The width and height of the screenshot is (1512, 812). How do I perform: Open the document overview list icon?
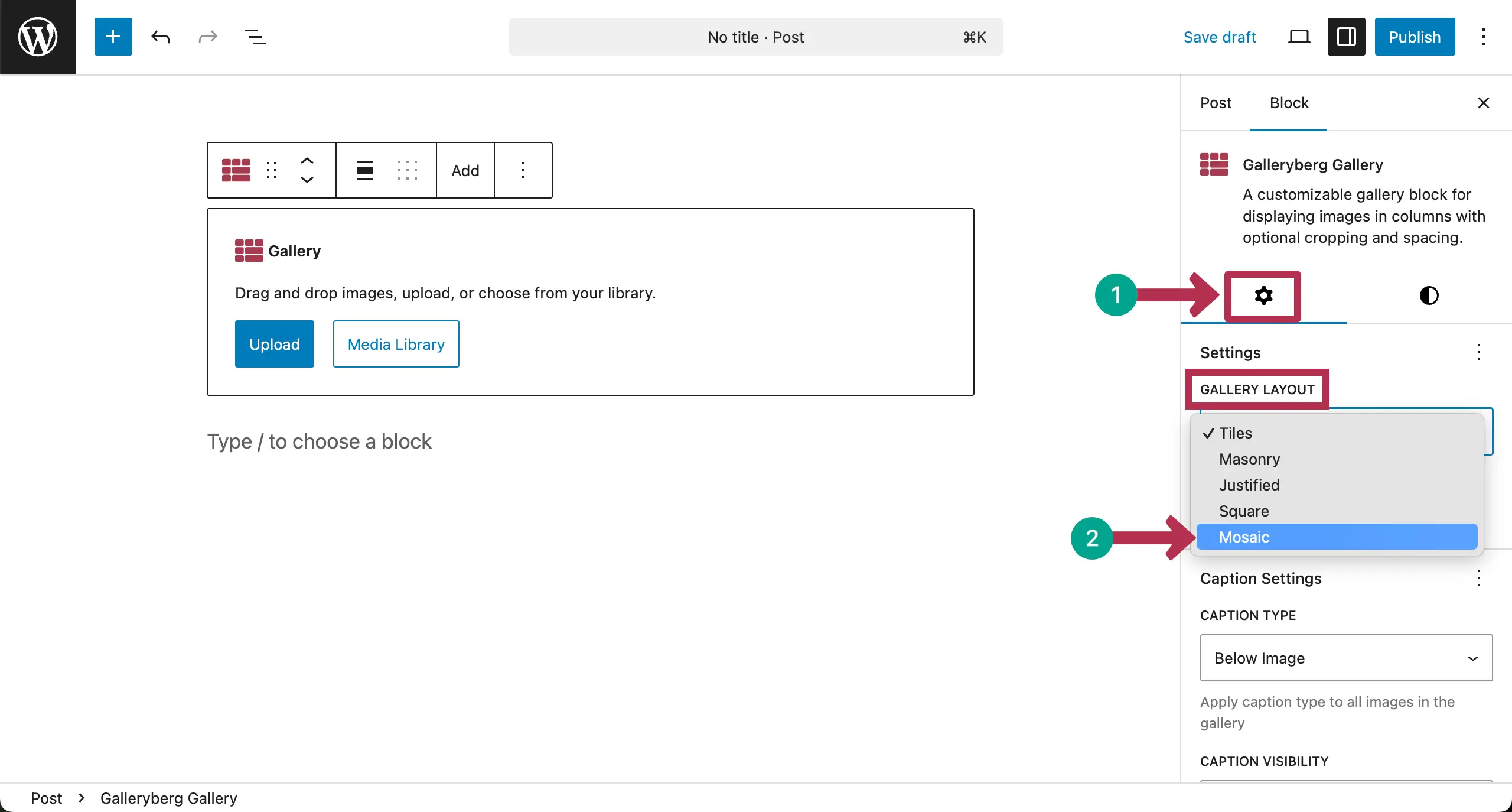[x=255, y=37]
